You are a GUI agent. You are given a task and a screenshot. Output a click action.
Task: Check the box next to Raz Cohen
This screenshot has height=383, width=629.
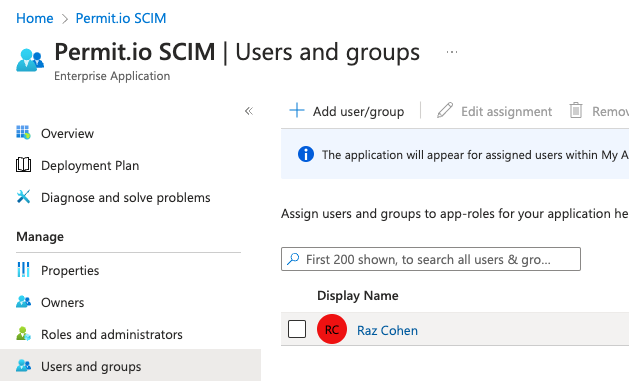click(297, 329)
